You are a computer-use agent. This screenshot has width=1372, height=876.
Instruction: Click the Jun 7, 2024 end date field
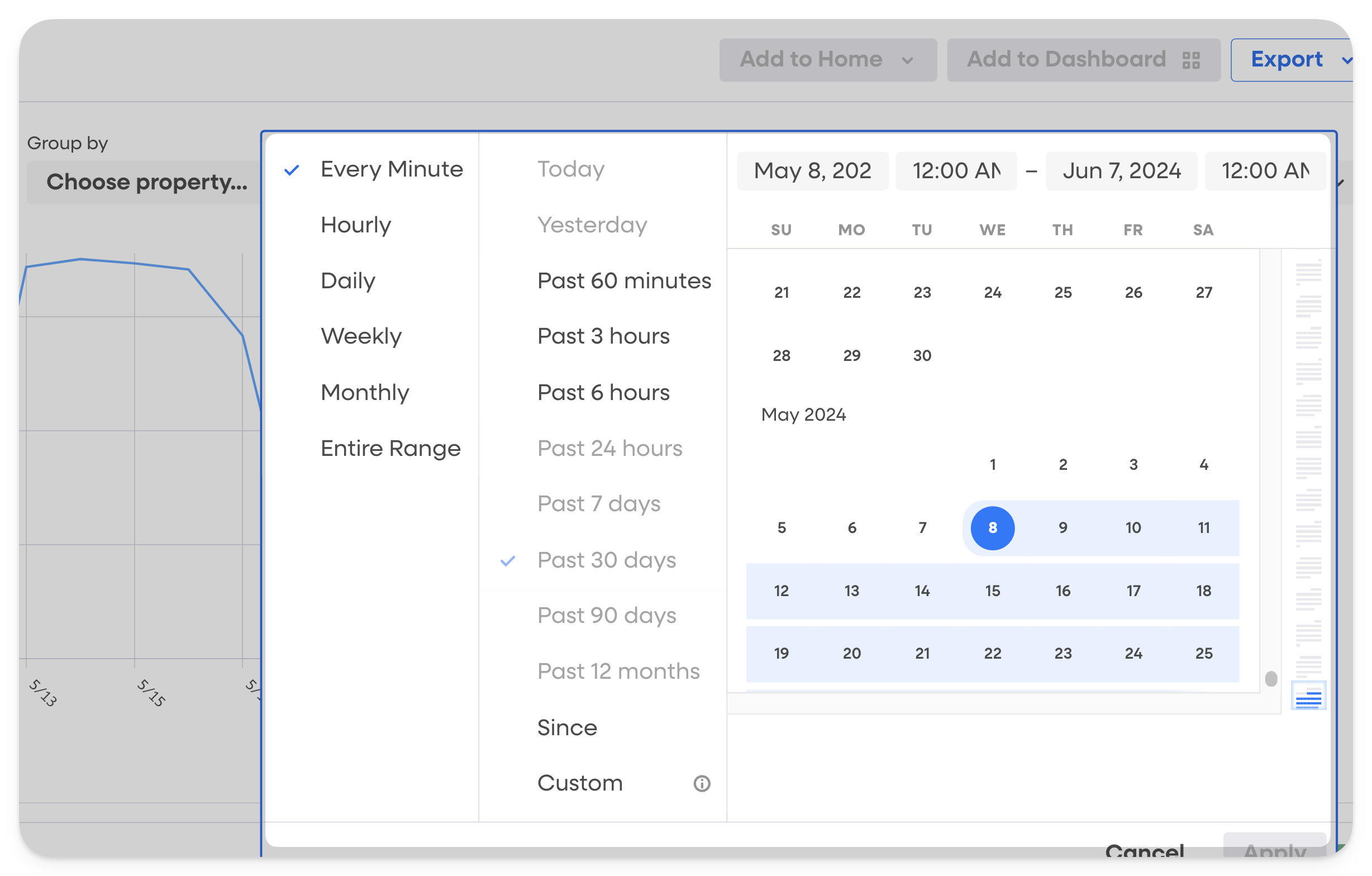(1121, 171)
